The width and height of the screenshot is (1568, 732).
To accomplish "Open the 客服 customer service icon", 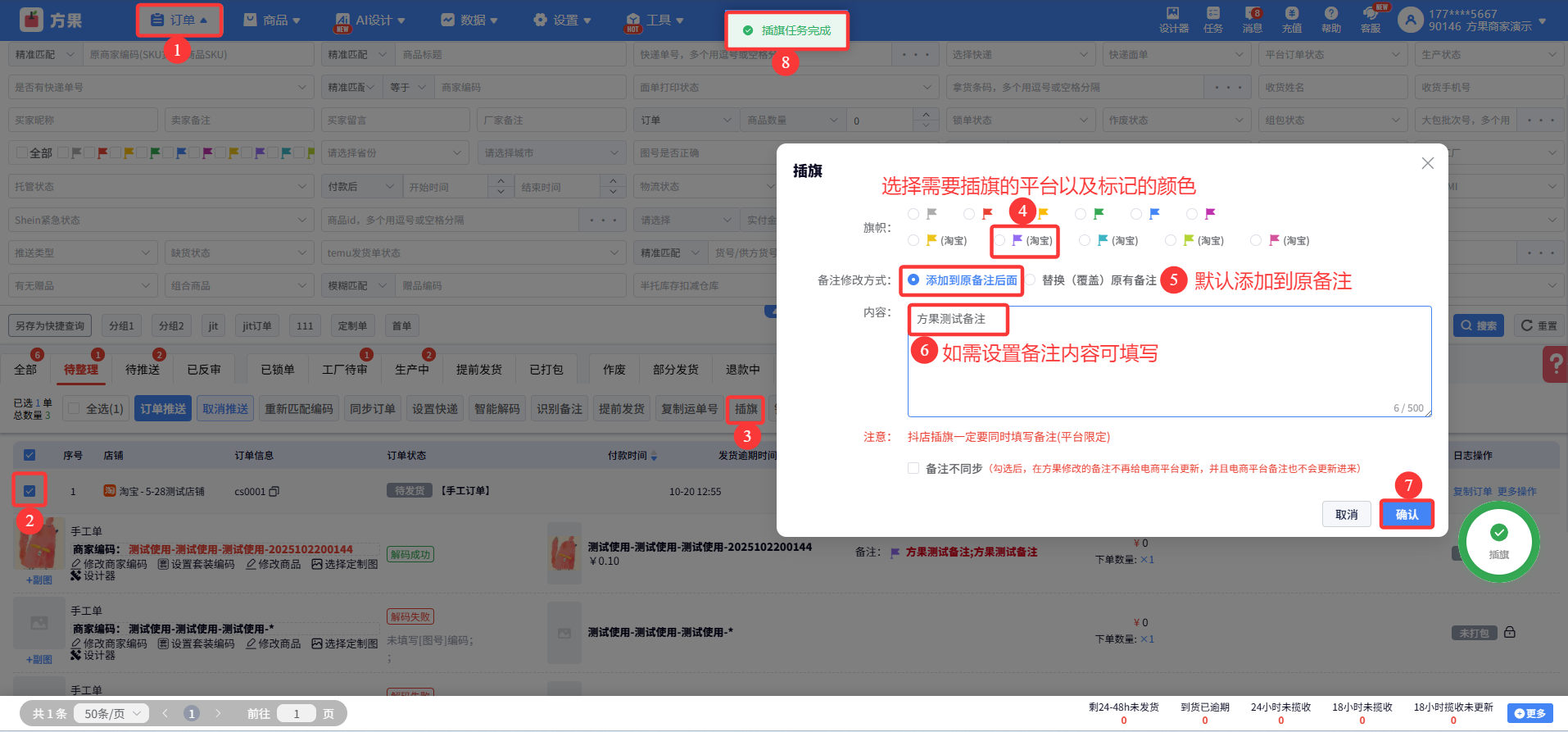I will tap(1371, 20).
